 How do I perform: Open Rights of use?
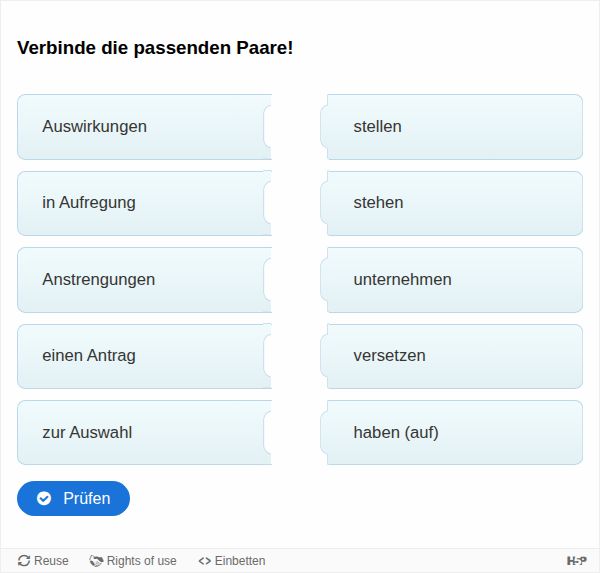pos(133,561)
